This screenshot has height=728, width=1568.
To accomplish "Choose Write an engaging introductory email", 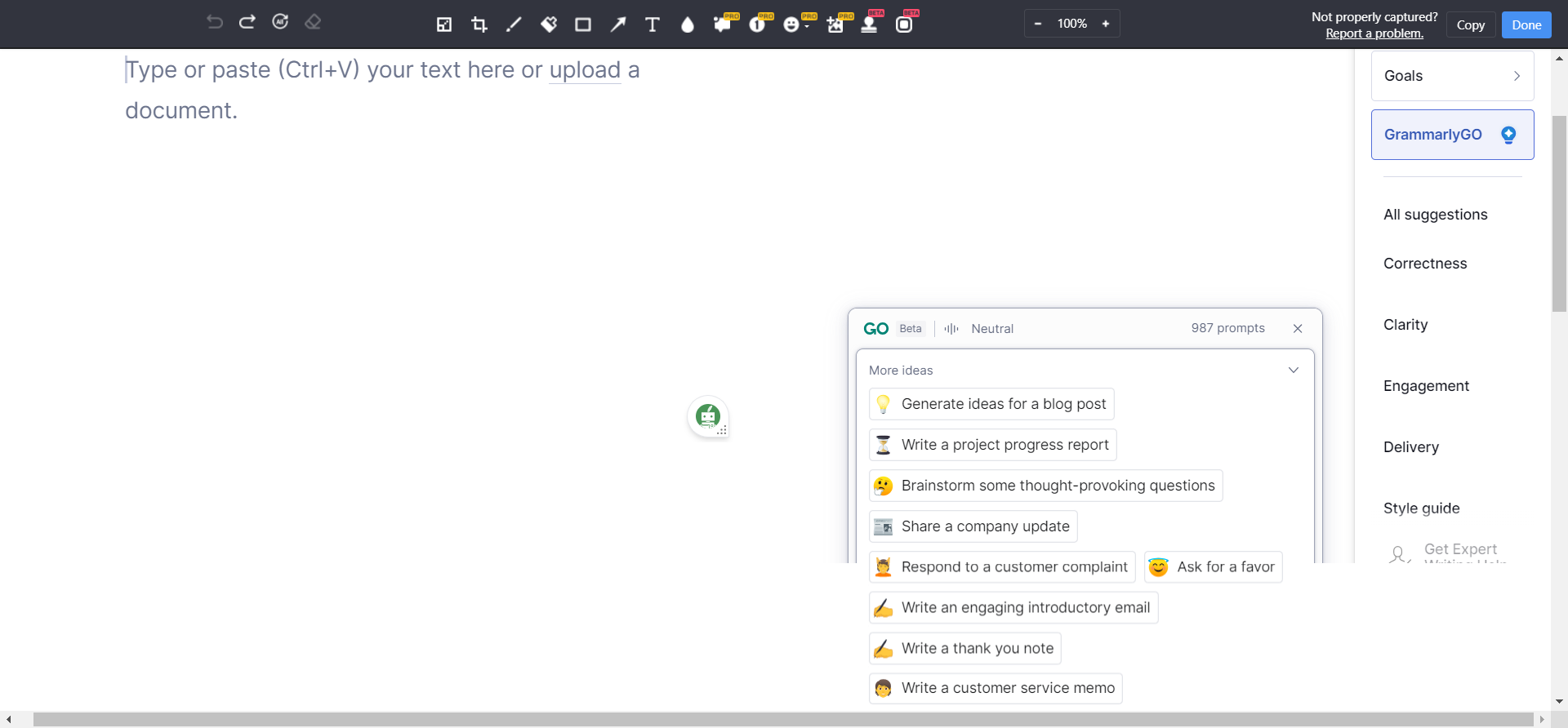I will point(1013,608).
